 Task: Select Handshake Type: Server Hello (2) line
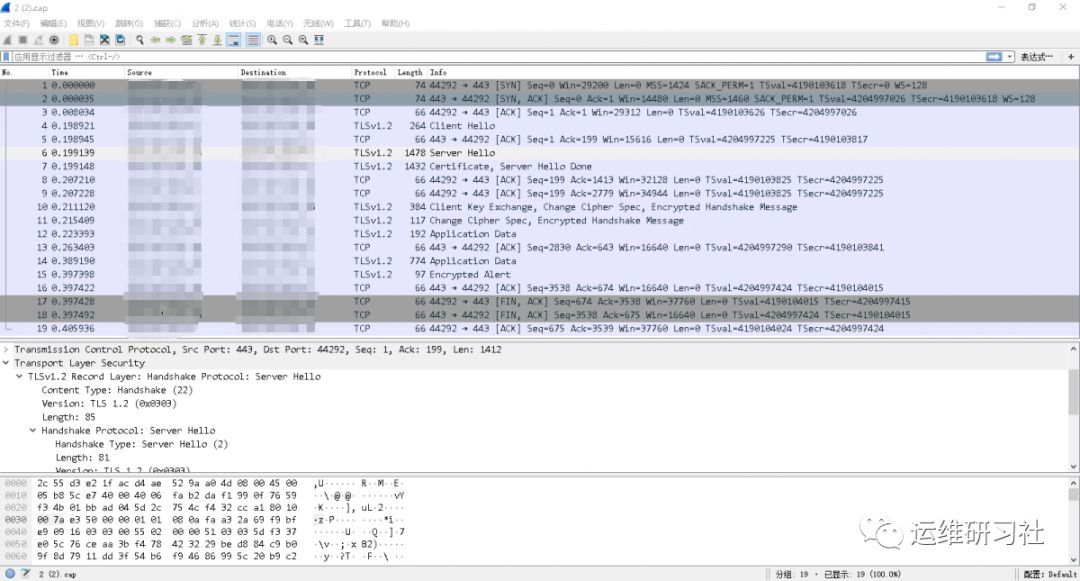(141, 444)
